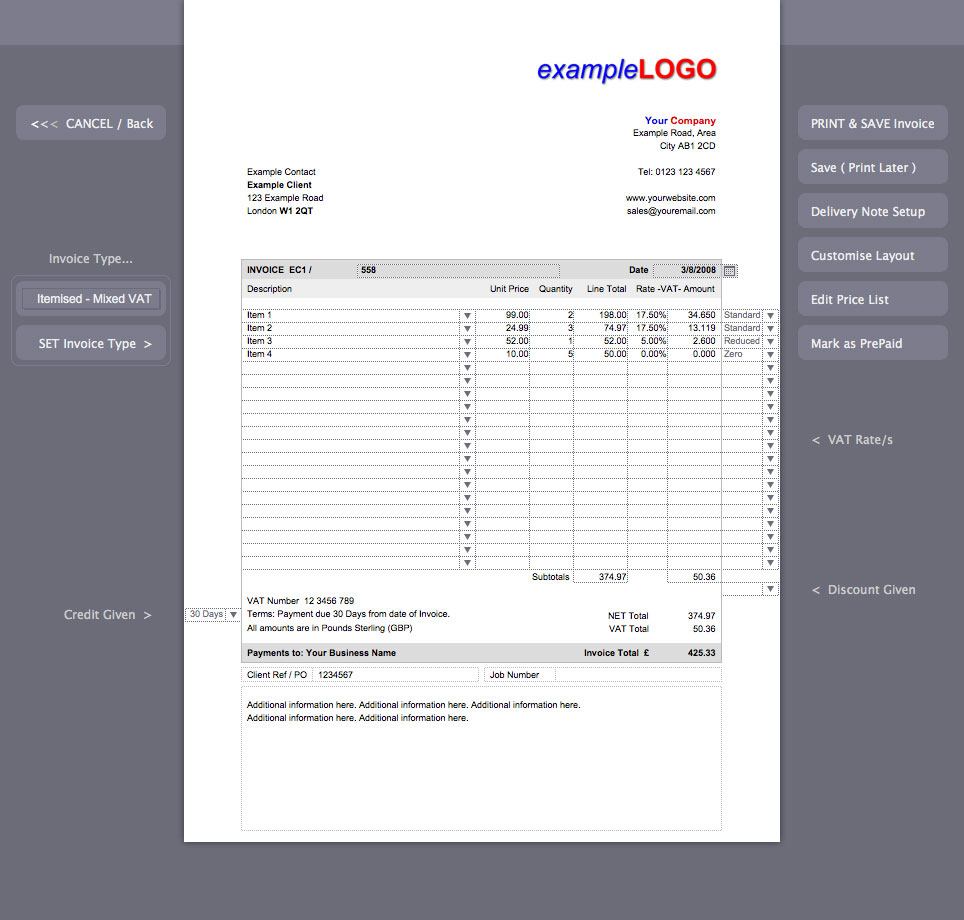Click the Item 2 VAT amount 13.119
Image resolution: width=964 pixels, height=920 pixels.
(x=695, y=328)
